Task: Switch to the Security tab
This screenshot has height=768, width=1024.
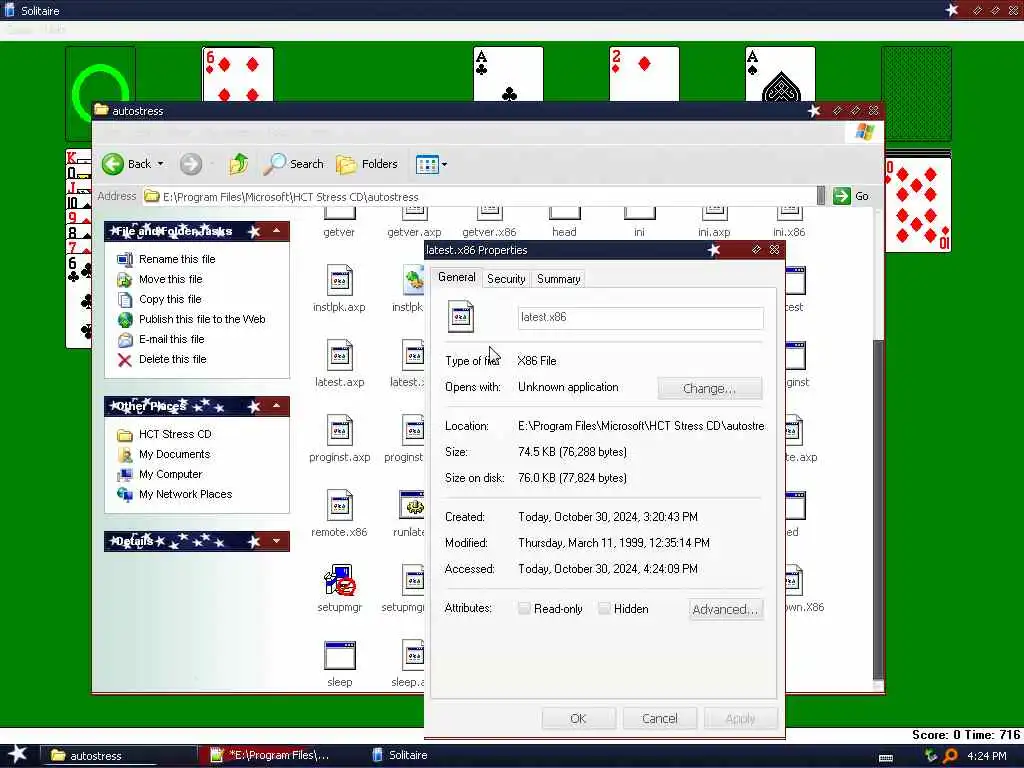Action: click(506, 279)
